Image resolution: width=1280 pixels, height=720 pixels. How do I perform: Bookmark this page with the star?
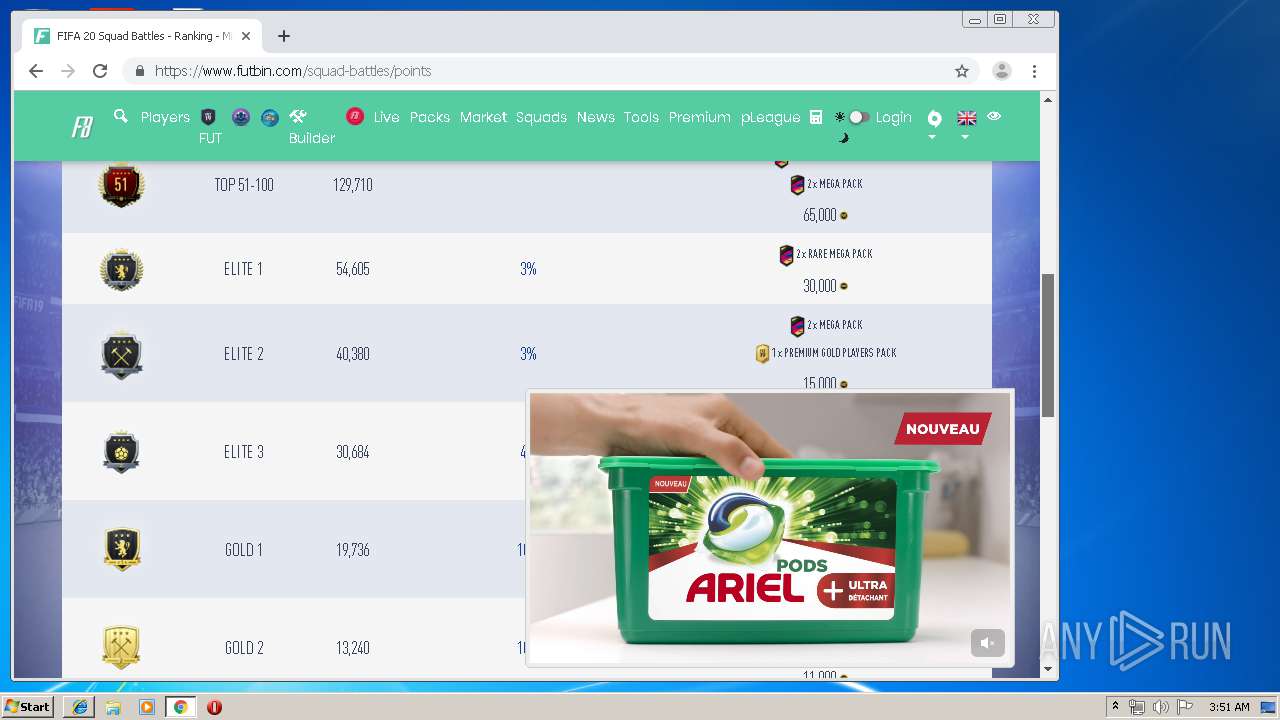tap(962, 71)
